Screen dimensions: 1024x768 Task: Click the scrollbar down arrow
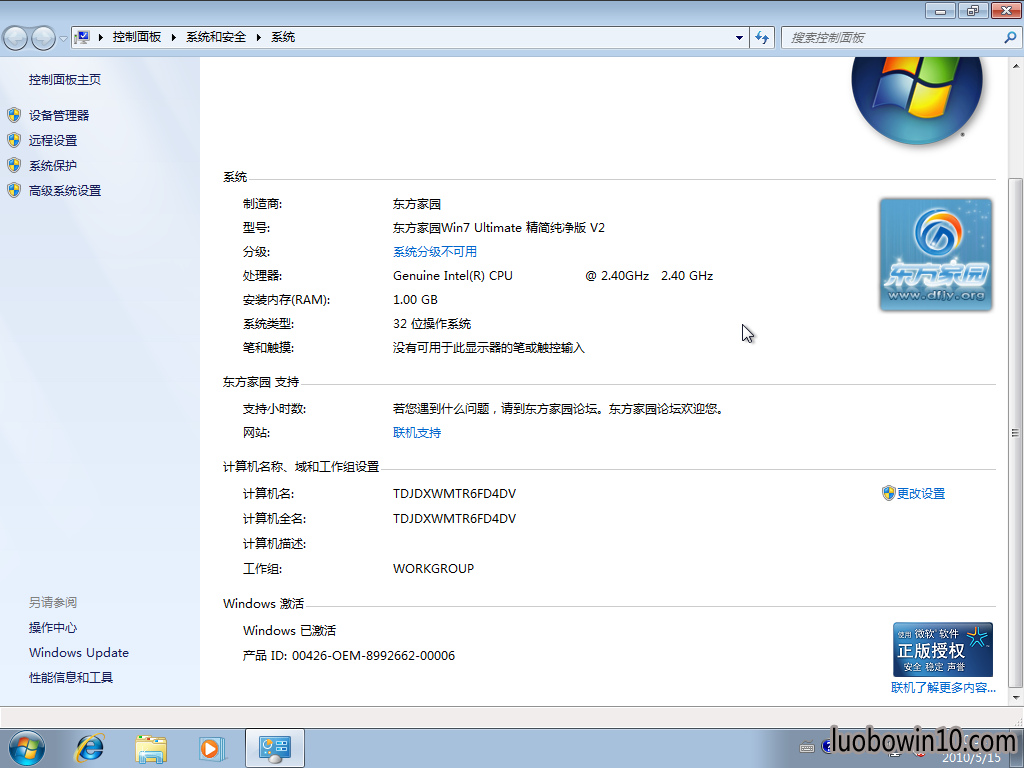1016,697
